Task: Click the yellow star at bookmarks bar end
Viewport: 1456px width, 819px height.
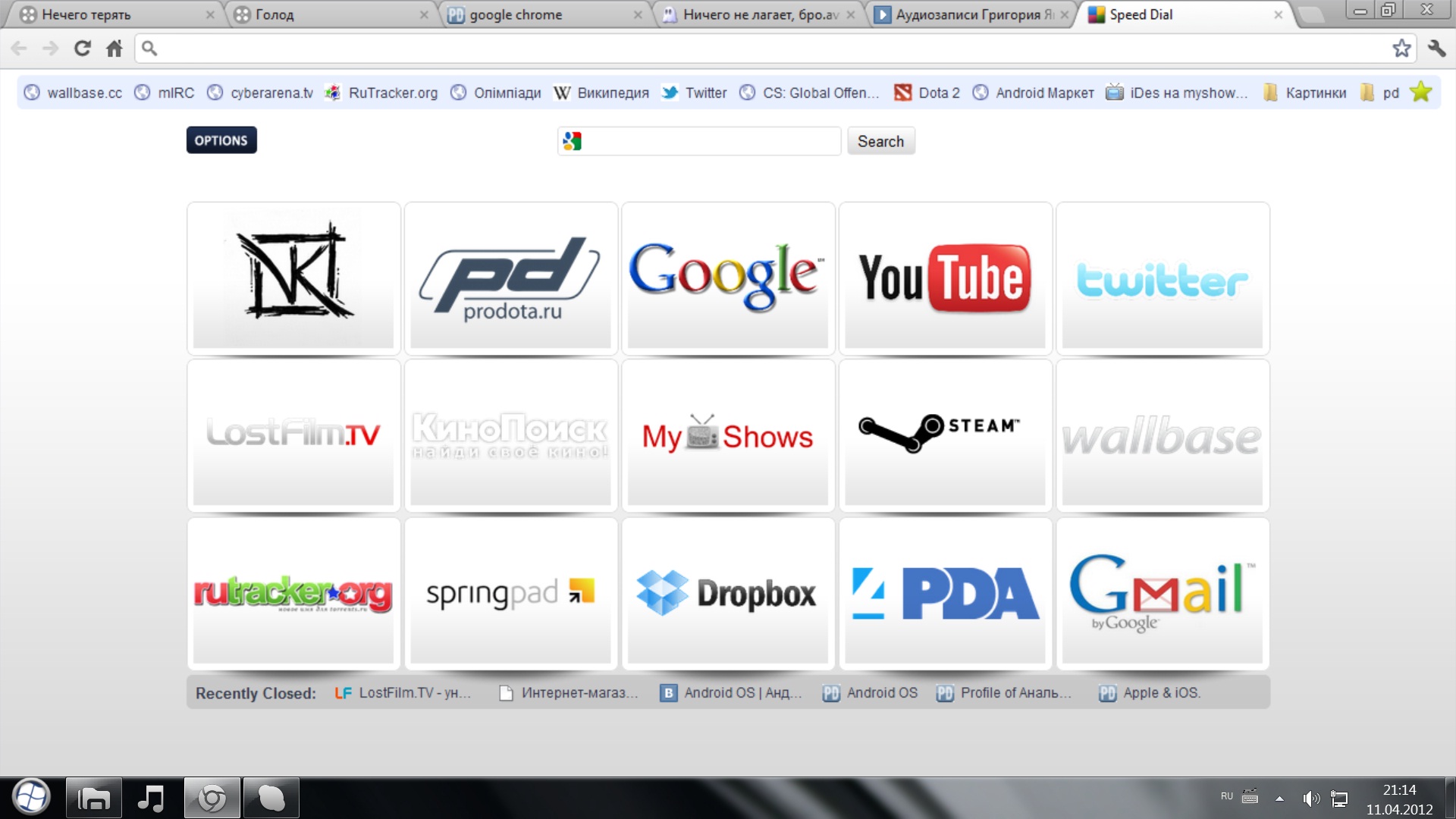Action: coord(1421,92)
